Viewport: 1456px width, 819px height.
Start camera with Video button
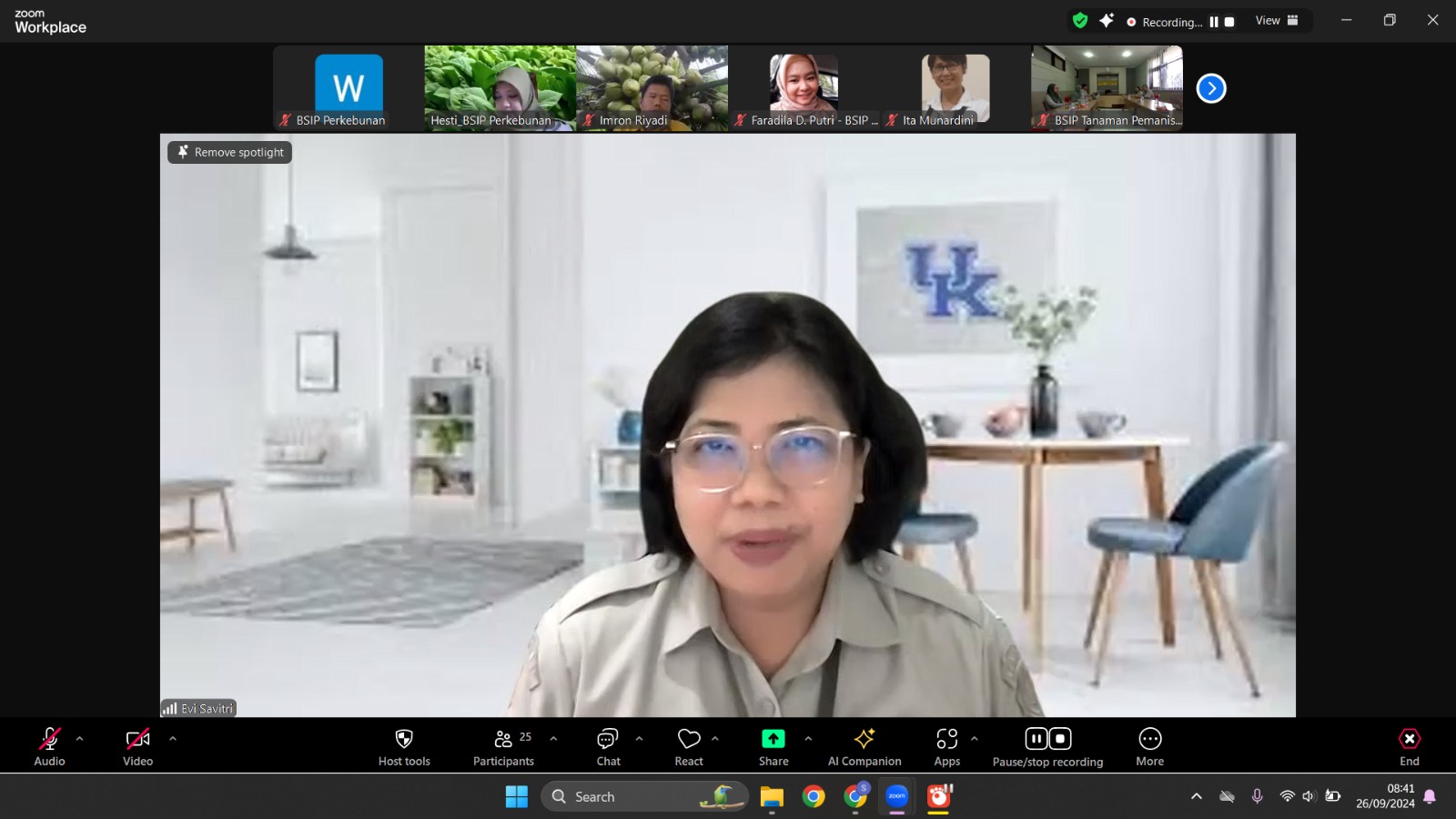[x=138, y=746]
